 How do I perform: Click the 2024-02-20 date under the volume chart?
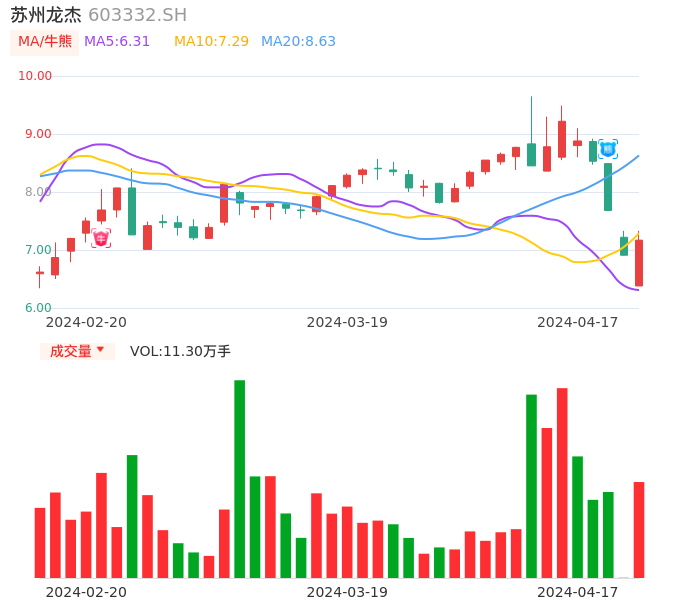tap(86, 592)
